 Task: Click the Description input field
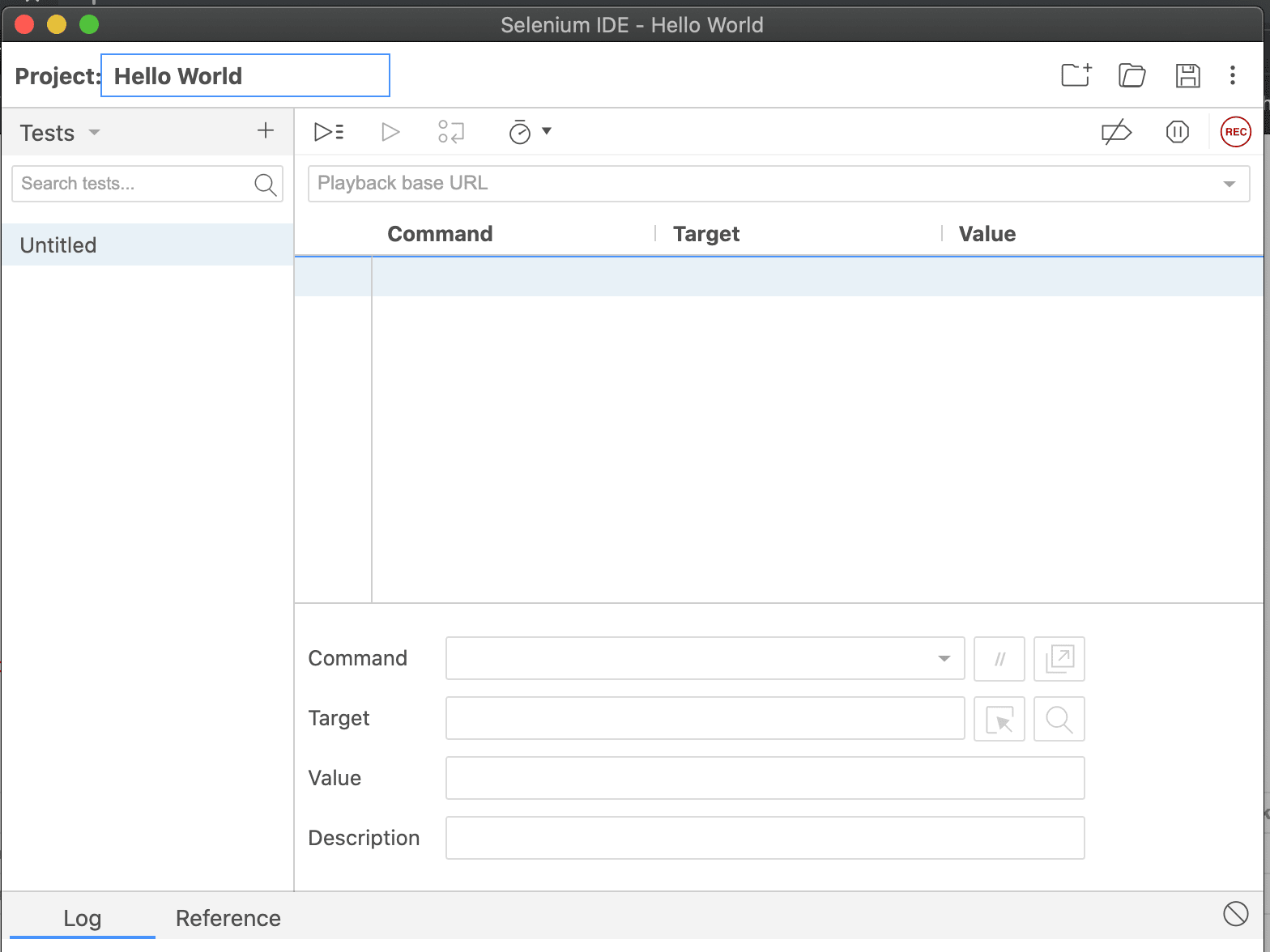click(765, 838)
